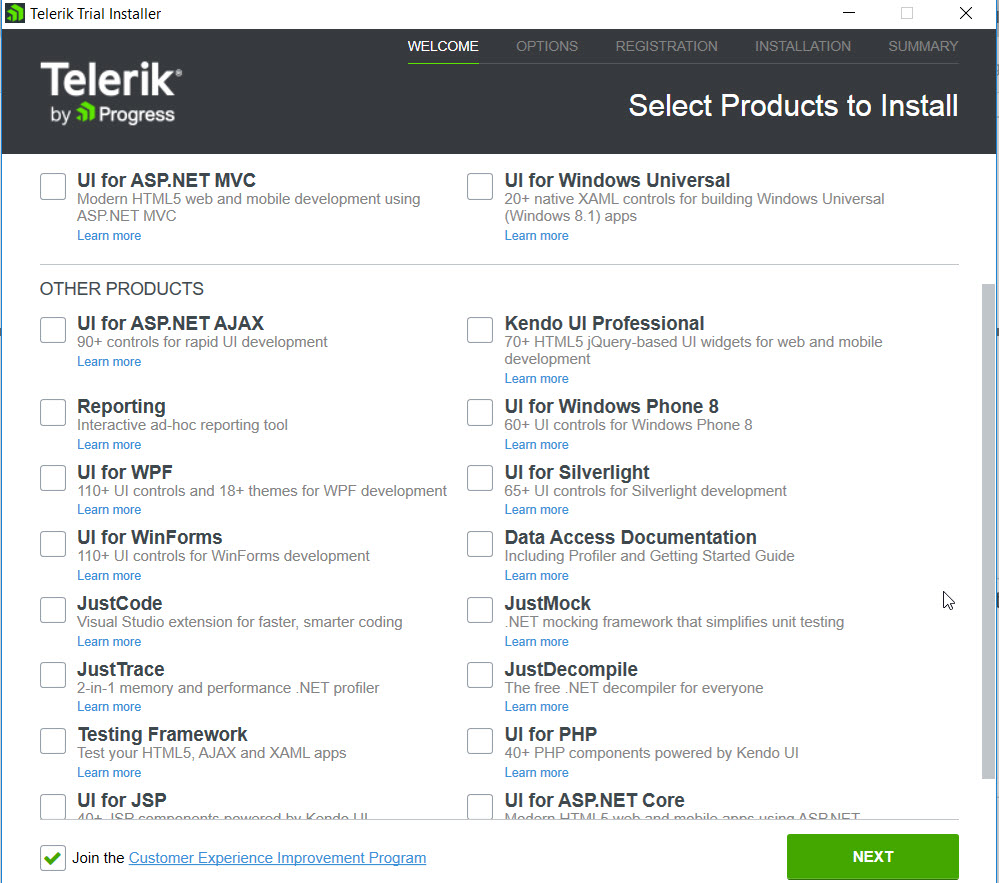Switch to the OPTIONS step tab
This screenshot has width=999, height=883.
pos(547,46)
